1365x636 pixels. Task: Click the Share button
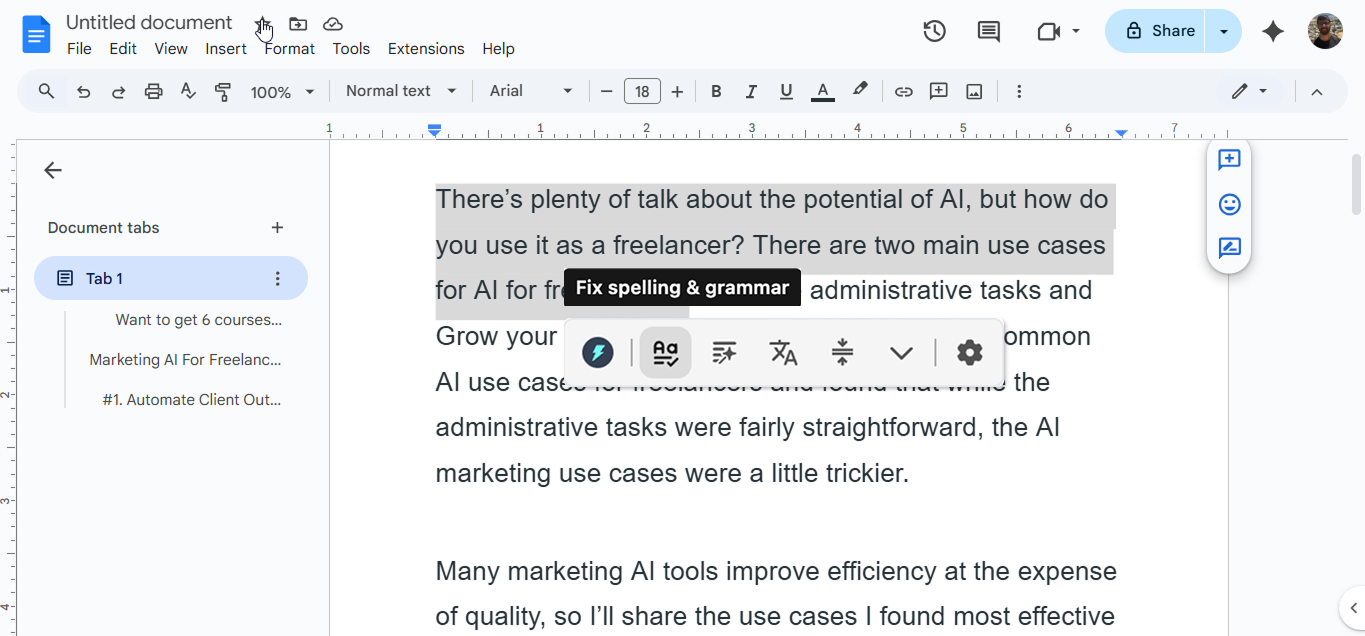(x=1156, y=31)
